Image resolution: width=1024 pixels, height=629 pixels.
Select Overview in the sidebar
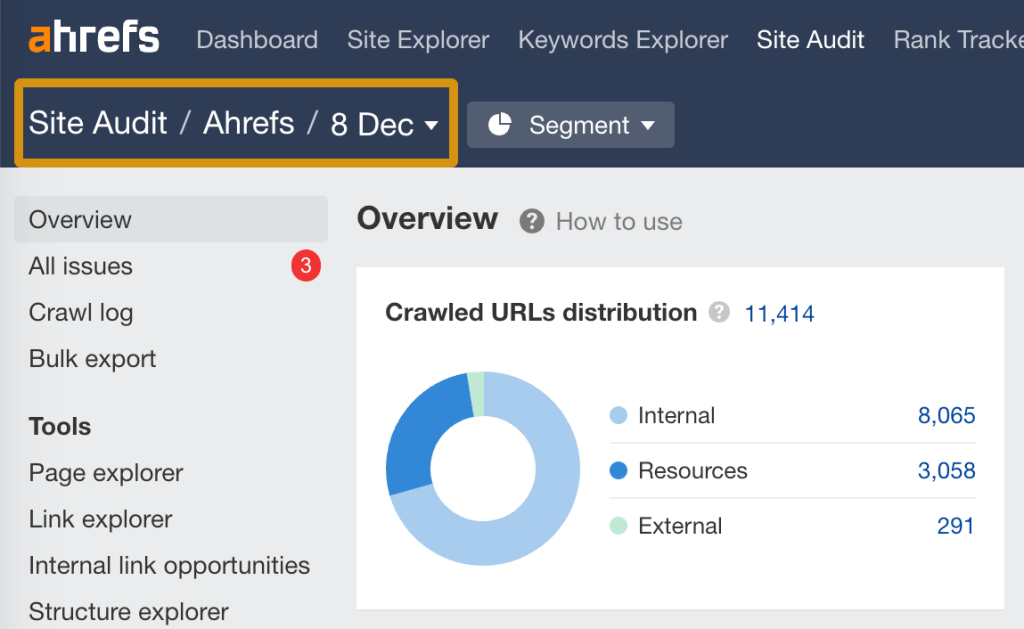tap(80, 219)
